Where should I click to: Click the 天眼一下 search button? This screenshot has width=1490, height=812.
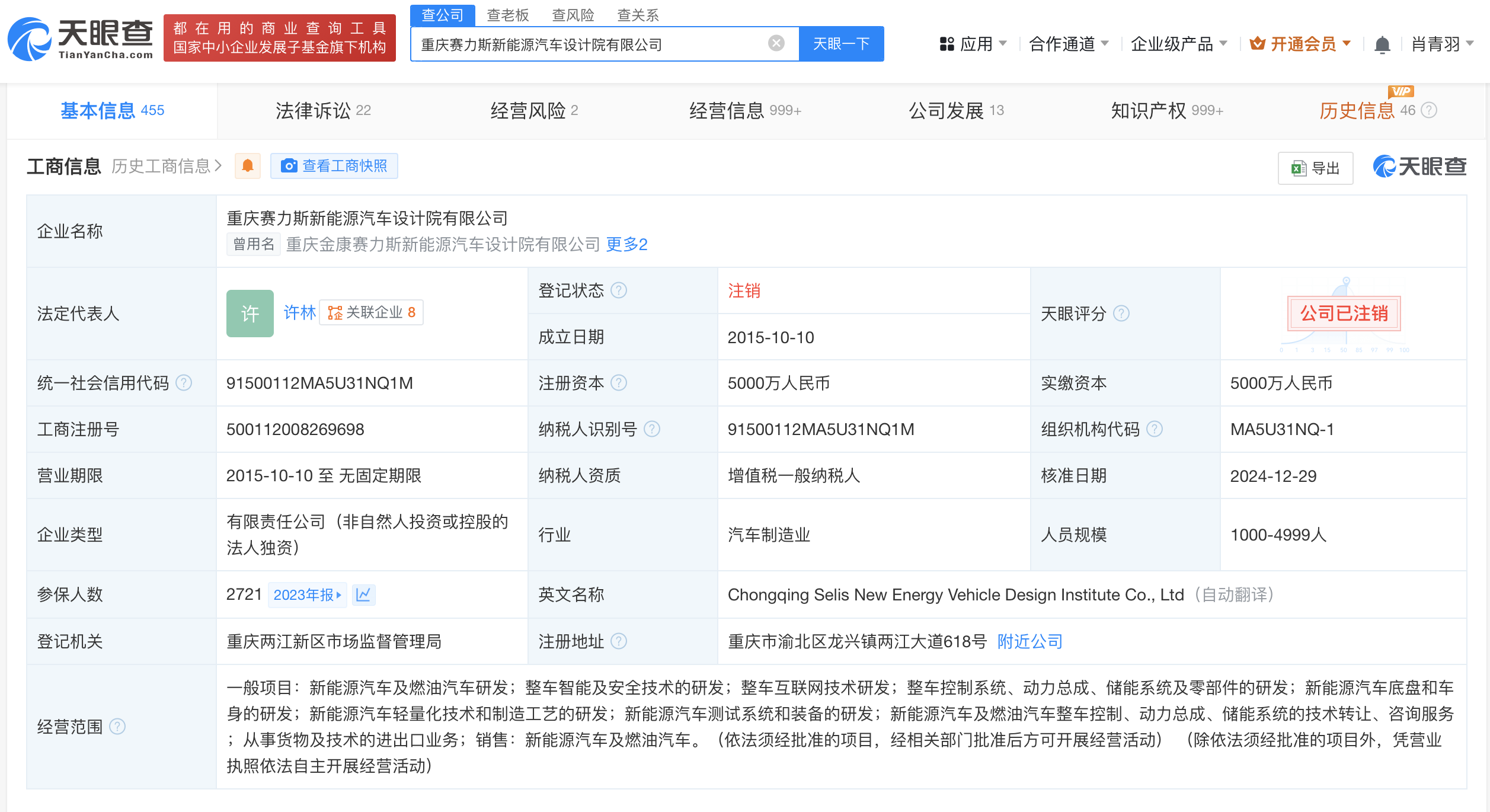point(841,44)
